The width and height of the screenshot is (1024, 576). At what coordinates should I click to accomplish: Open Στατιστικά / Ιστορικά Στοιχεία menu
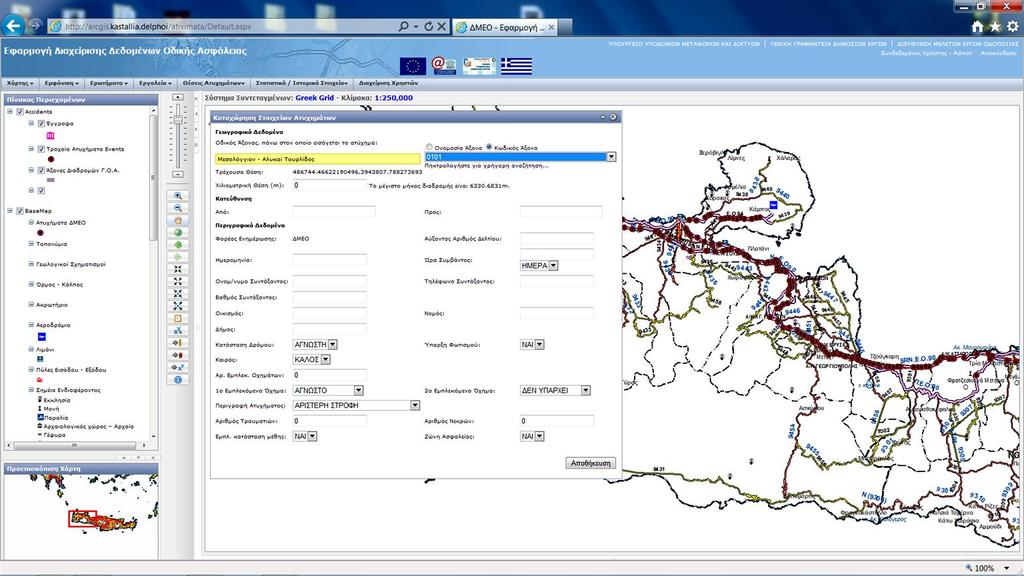tap(302, 83)
